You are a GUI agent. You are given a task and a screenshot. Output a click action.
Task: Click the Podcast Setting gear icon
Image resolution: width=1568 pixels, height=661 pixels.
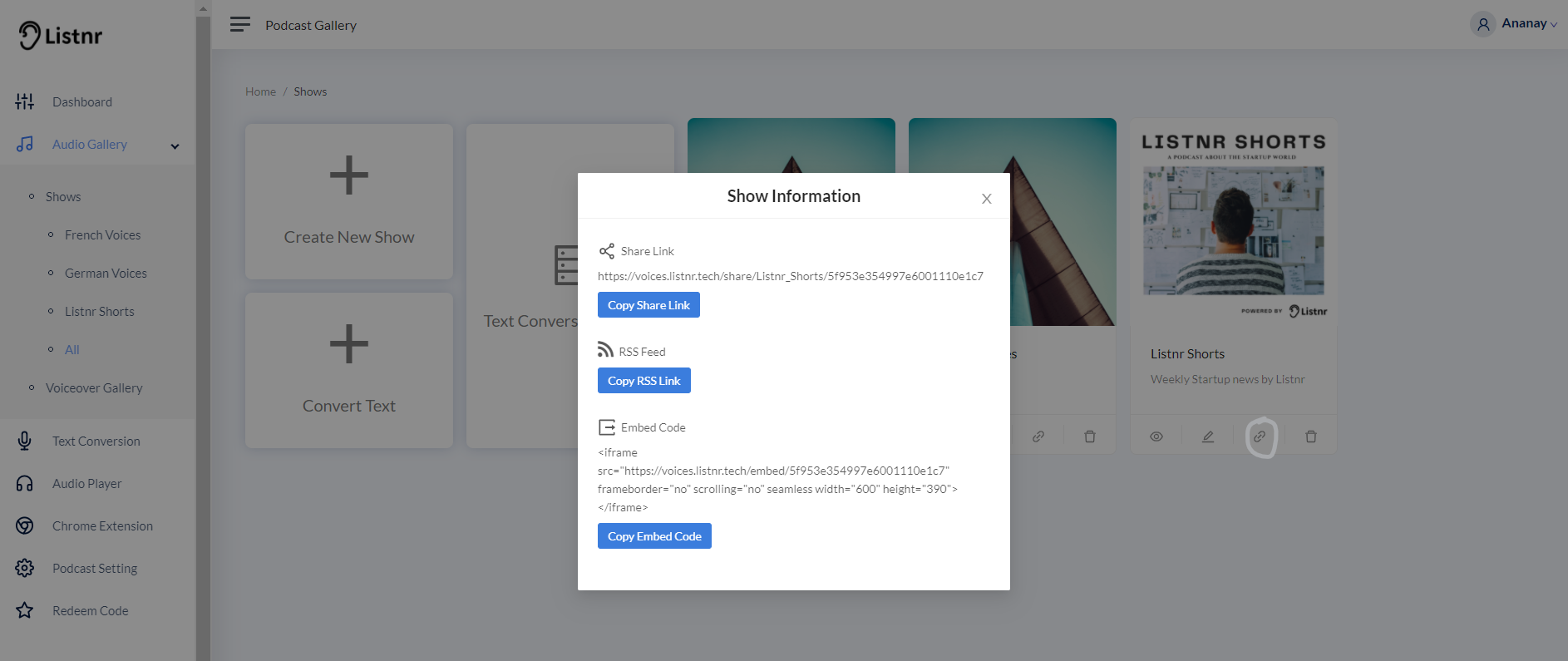pyautogui.click(x=25, y=568)
